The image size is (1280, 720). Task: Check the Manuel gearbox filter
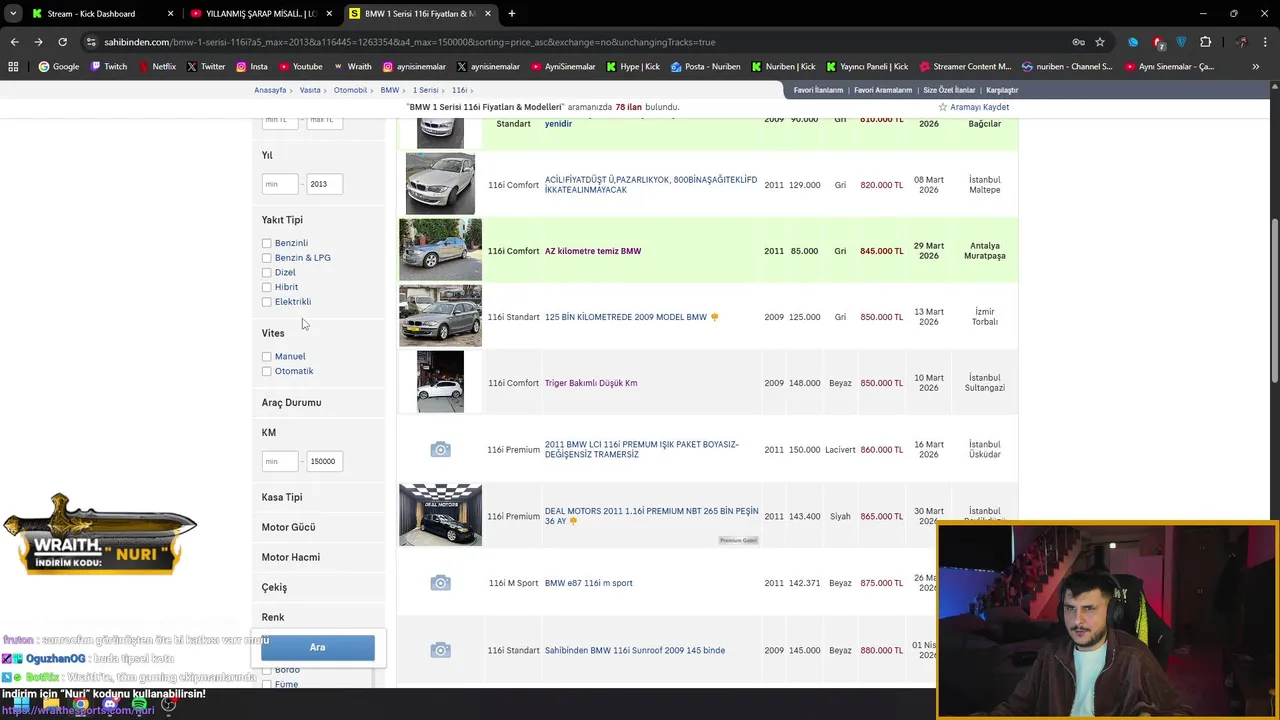pyautogui.click(x=266, y=357)
